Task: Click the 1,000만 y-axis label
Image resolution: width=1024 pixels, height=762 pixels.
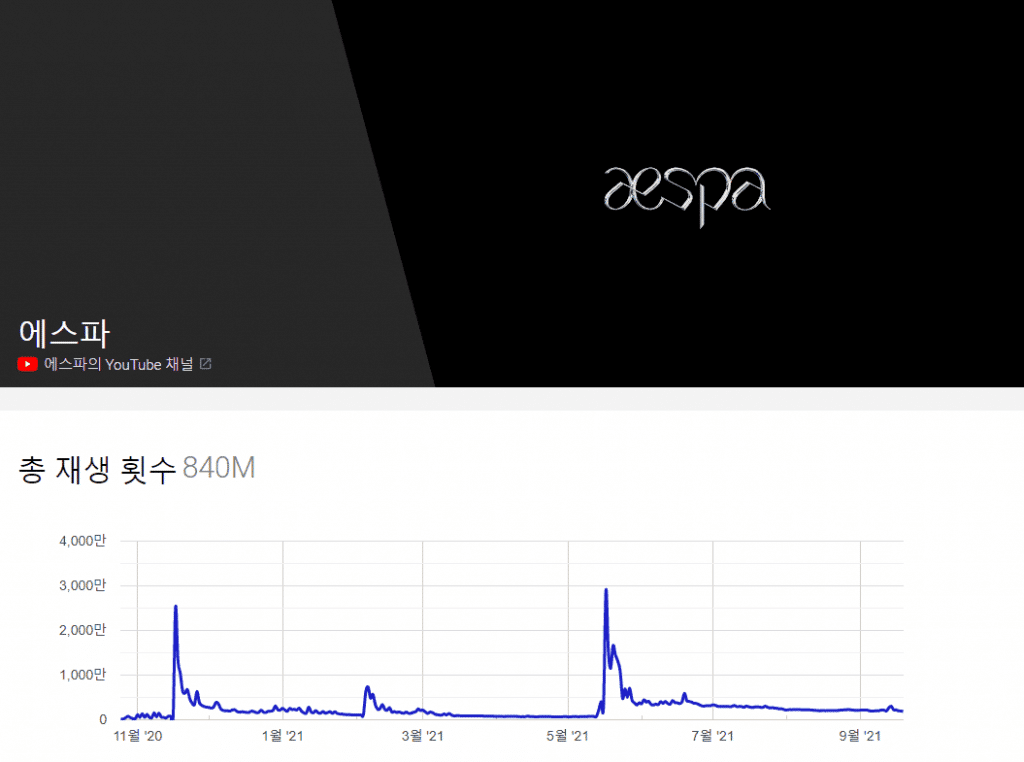Action: pyautogui.click(x=82, y=675)
